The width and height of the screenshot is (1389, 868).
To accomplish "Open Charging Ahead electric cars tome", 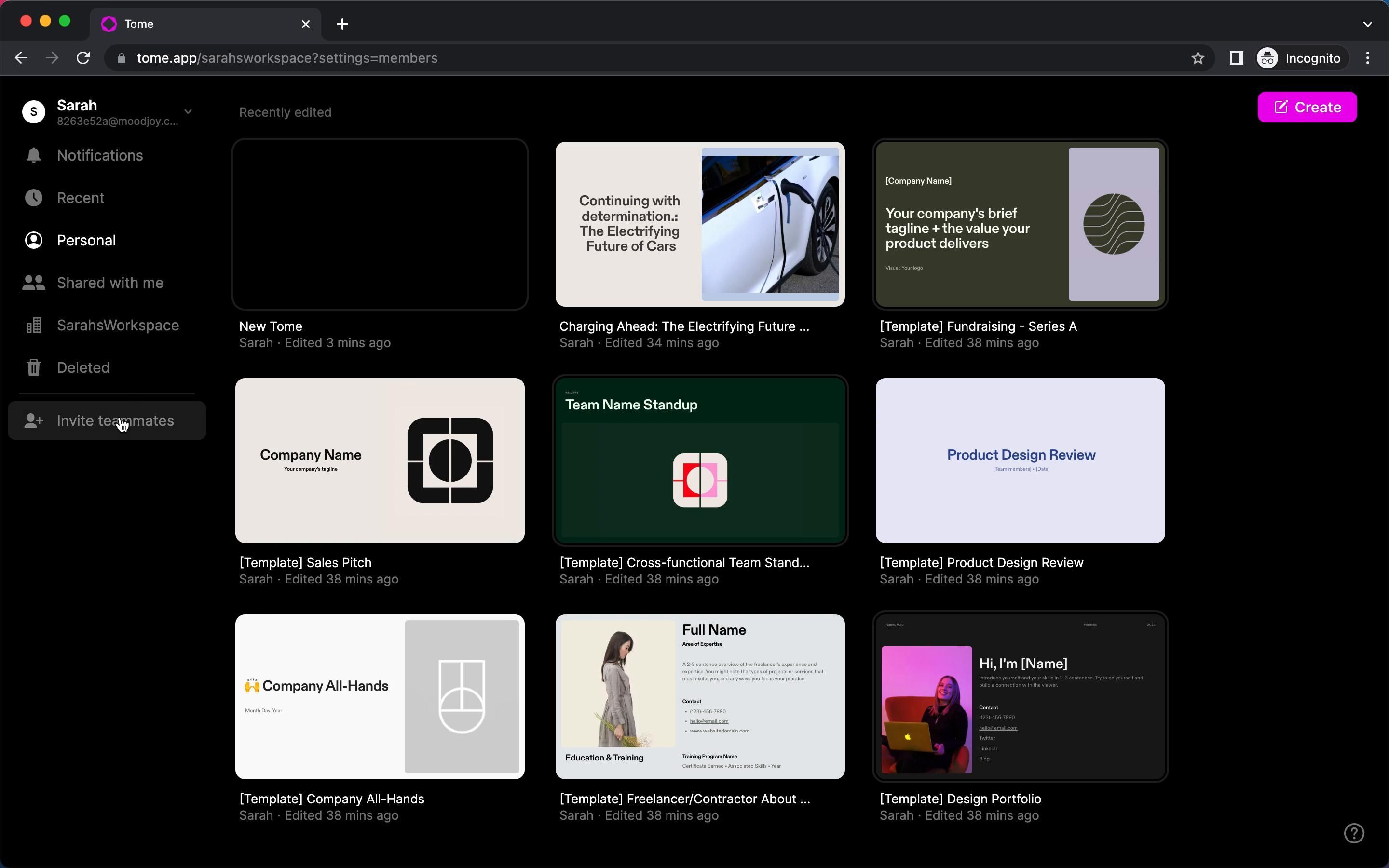I will [x=700, y=224].
